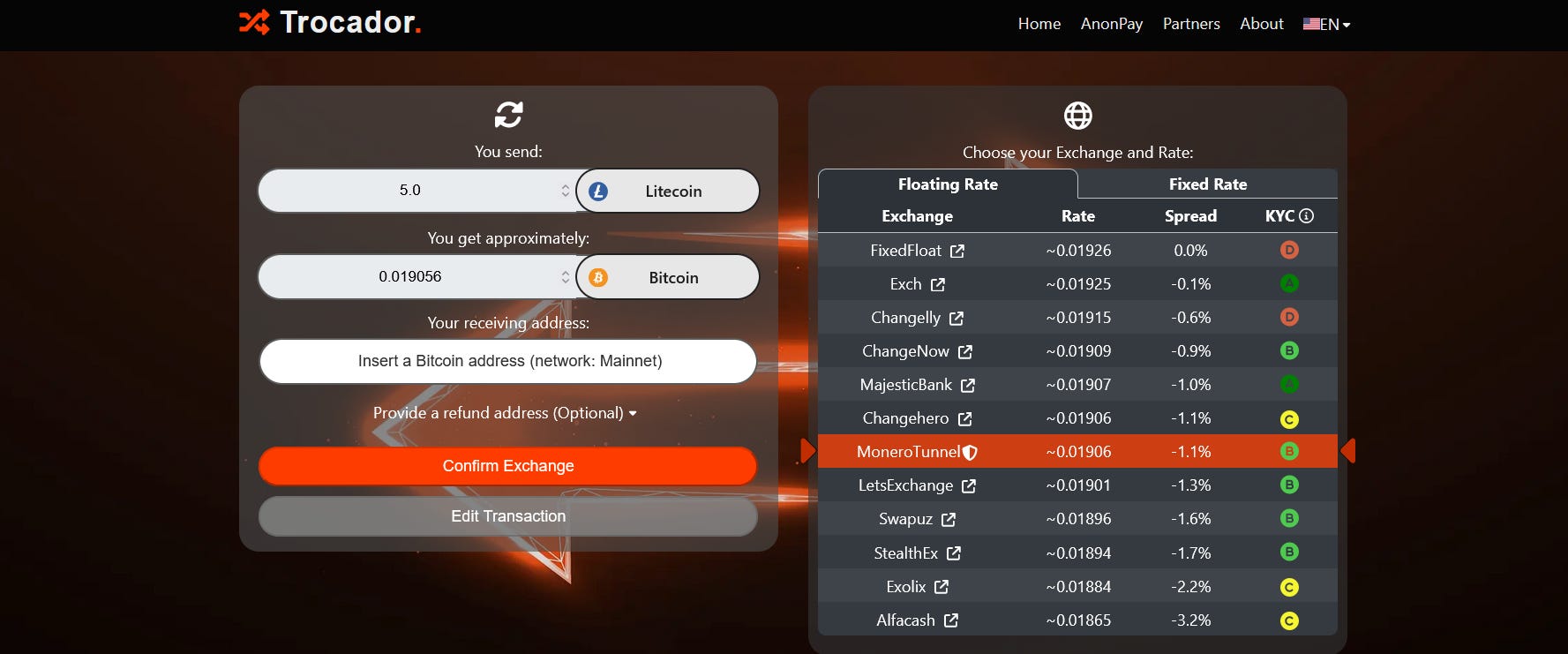
Task: Click the Confirm Exchange button
Action: pos(507,466)
